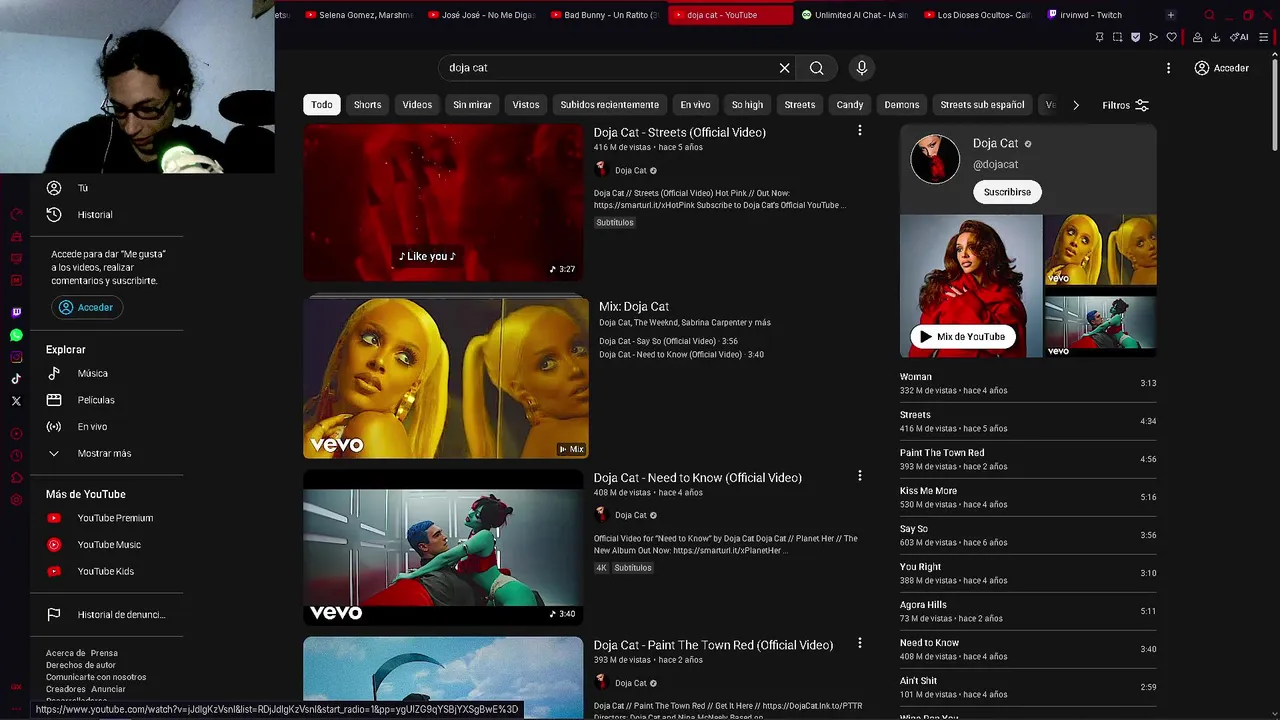Click the Suscribirse button for Doja Cat
Image resolution: width=1280 pixels, height=720 pixels.
tap(1007, 192)
